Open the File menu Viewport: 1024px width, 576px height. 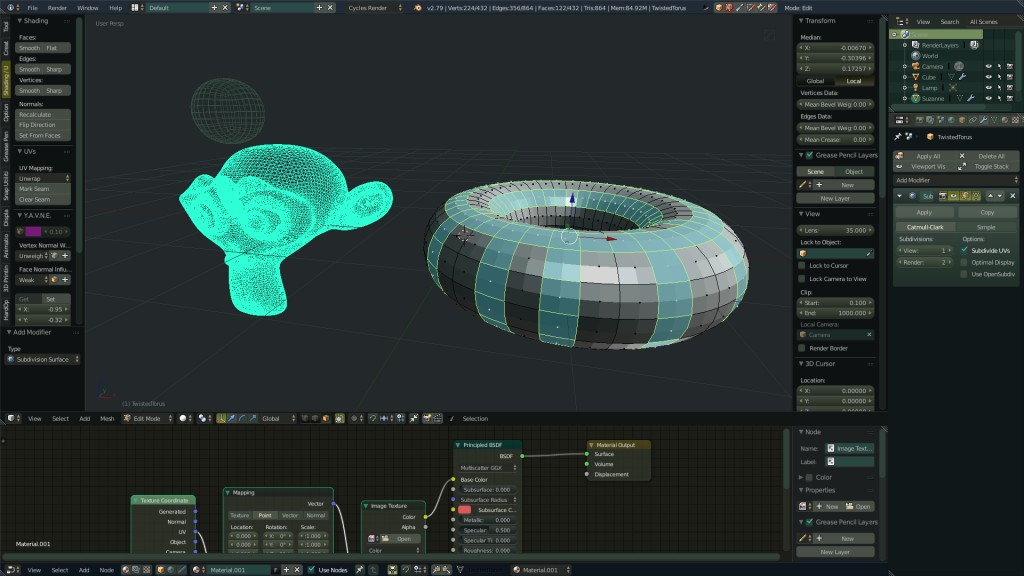33,8
